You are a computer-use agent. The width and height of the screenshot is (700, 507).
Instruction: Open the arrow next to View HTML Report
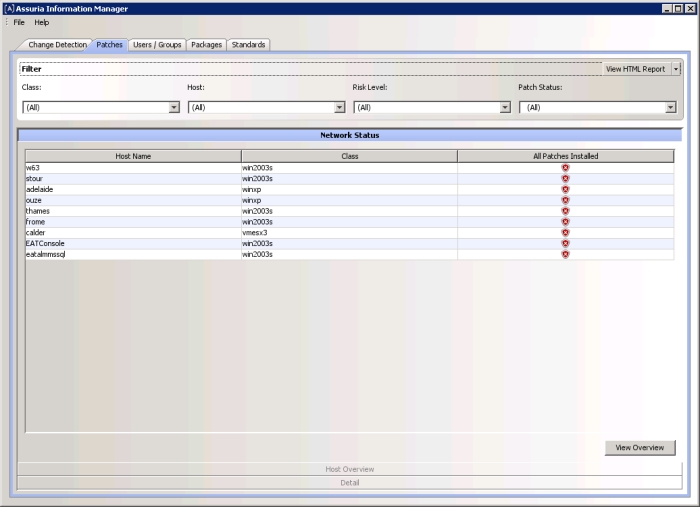tap(676, 69)
